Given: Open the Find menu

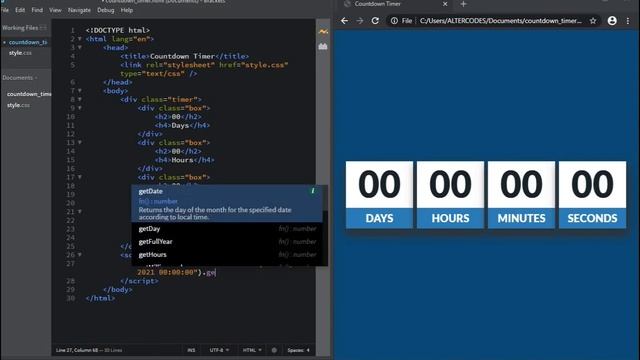Looking at the screenshot, I should (37, 10).
